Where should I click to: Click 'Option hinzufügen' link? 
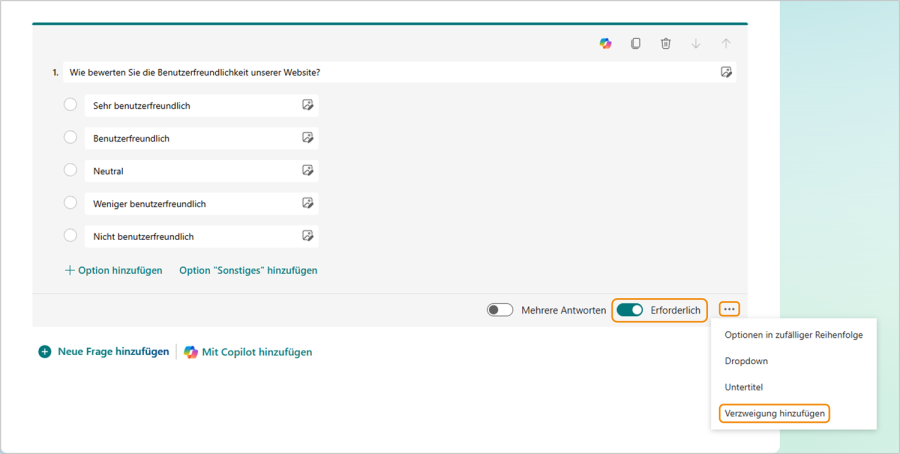tap(113, 270)
